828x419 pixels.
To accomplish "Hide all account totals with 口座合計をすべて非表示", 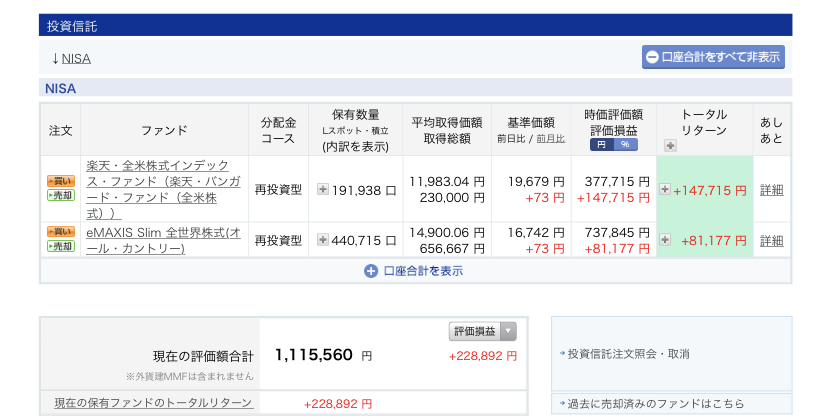I will pos(713,57).
